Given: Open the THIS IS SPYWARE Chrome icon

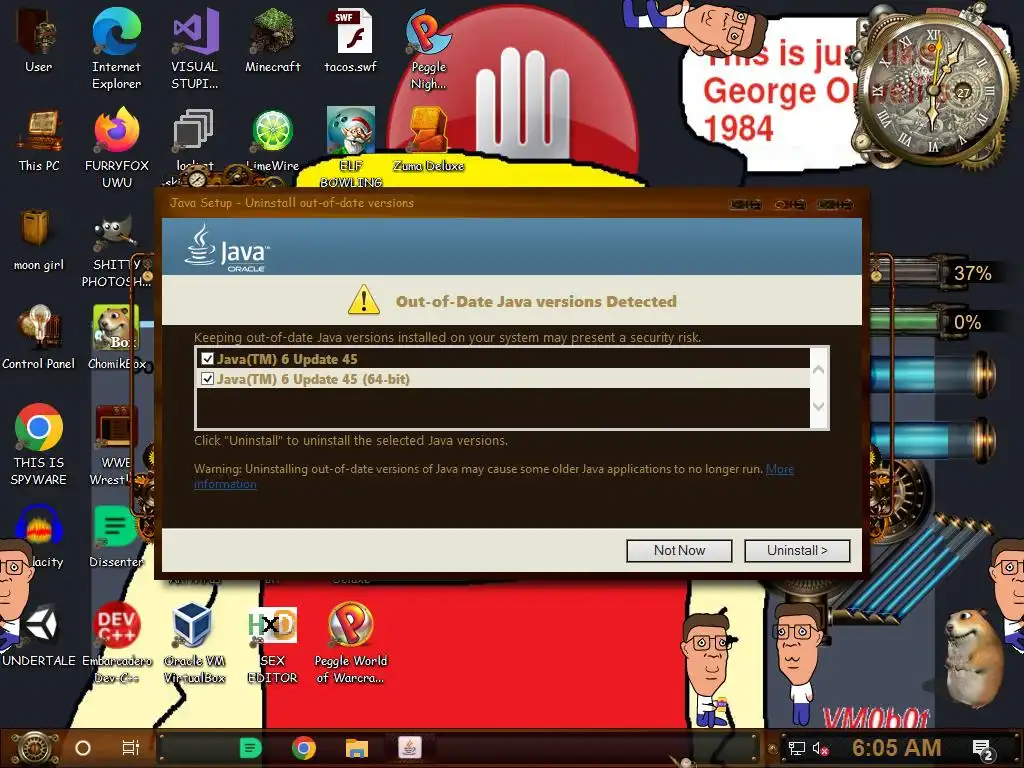Looking at the screenshot, I should tap(39, 444).
